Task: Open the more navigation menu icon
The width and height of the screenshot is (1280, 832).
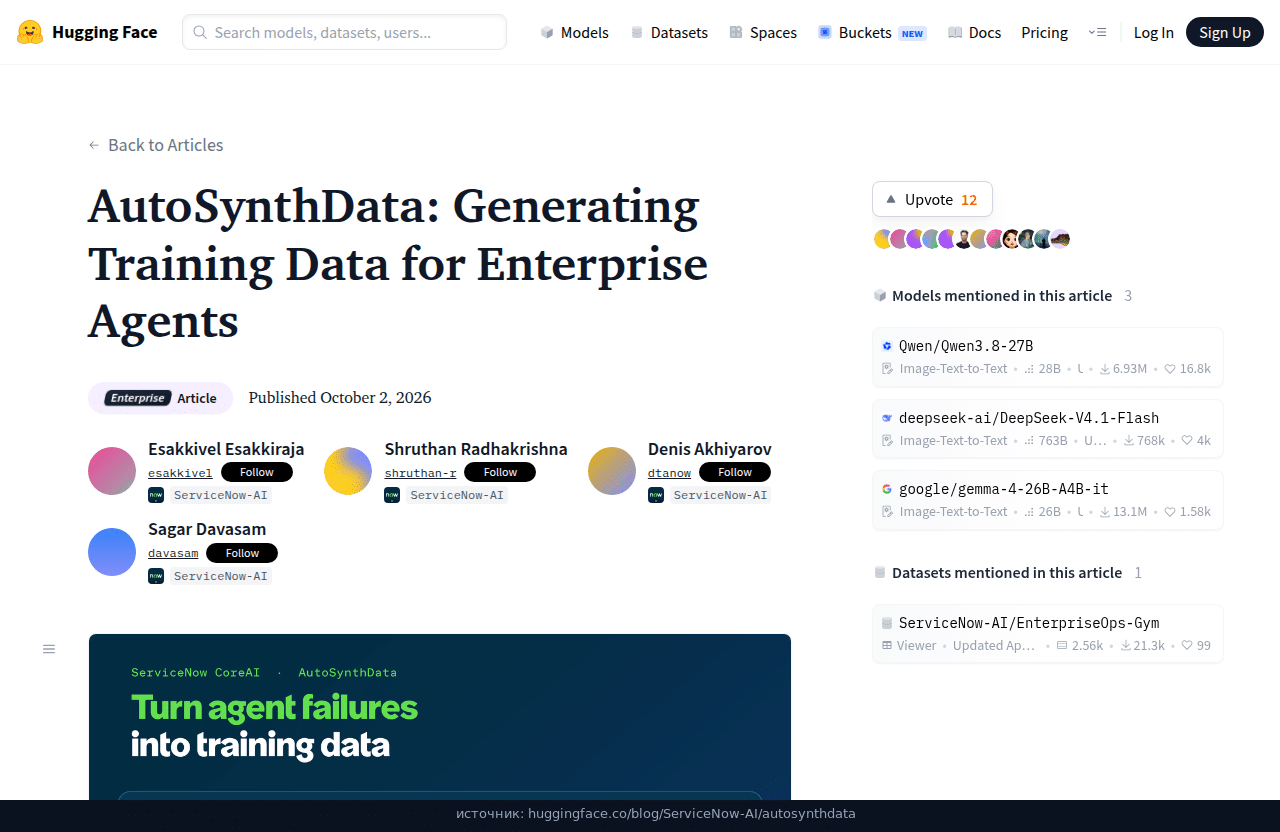Action: pos(1097,32)
